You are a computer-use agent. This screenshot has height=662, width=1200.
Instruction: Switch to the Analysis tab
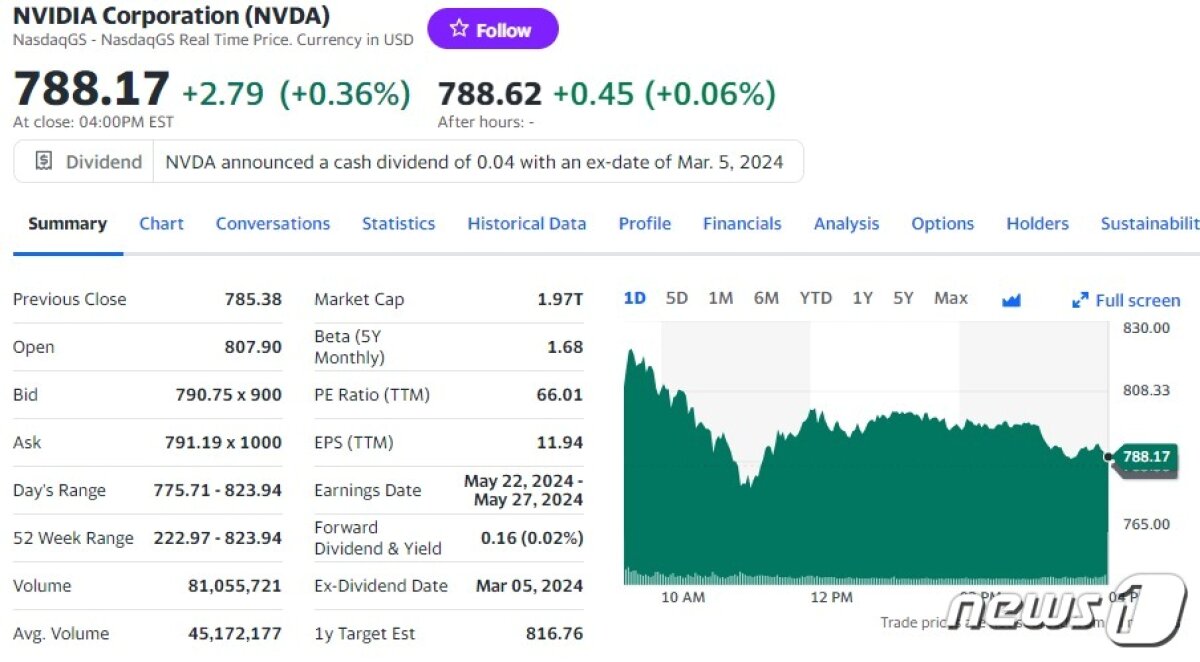coord(846,224)
